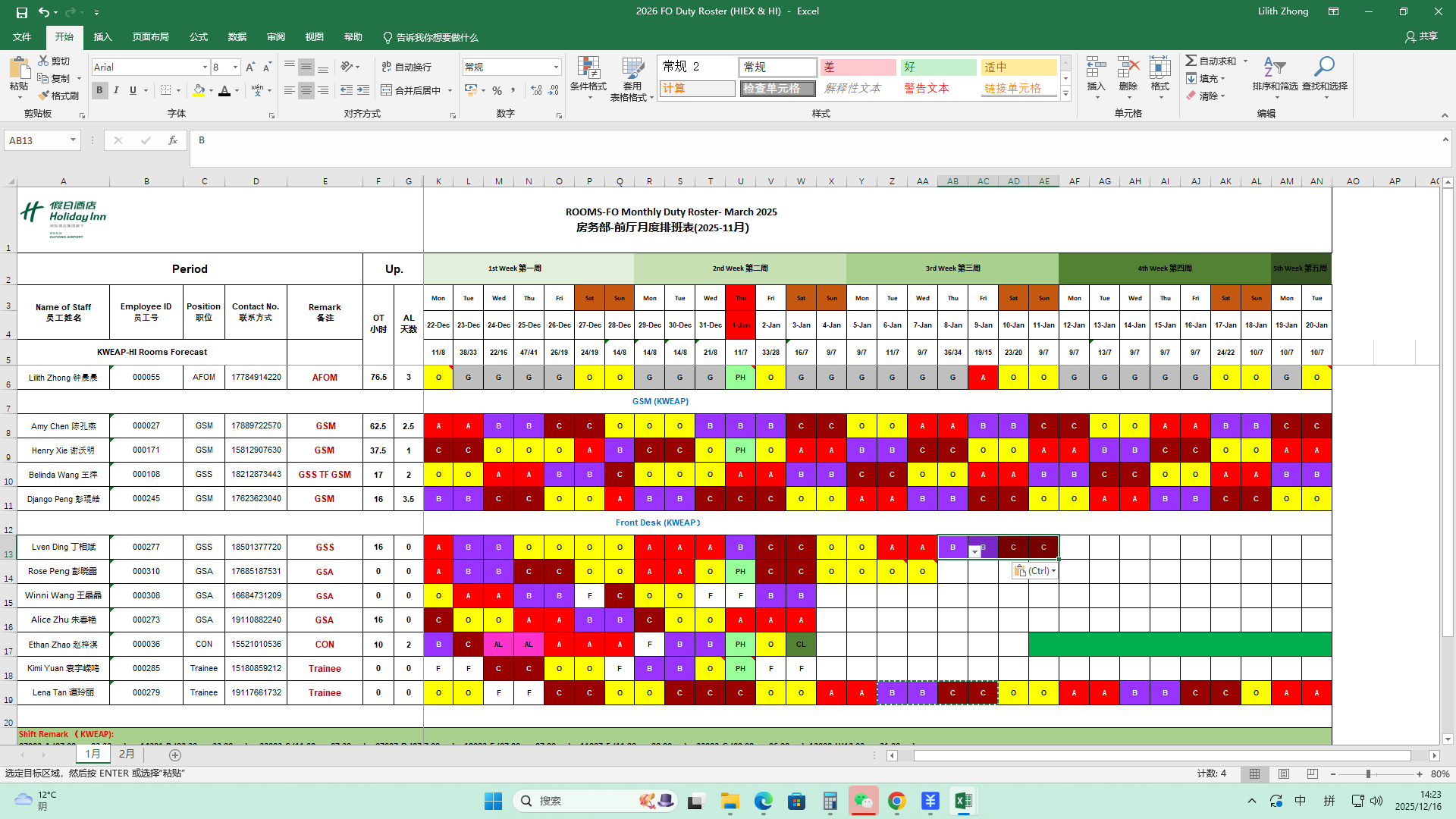The width and height of the screenshot is (1456, 819).
Task: Click the Save icon in the title bar
Action: pyautogui.click(x=21, y=11)
